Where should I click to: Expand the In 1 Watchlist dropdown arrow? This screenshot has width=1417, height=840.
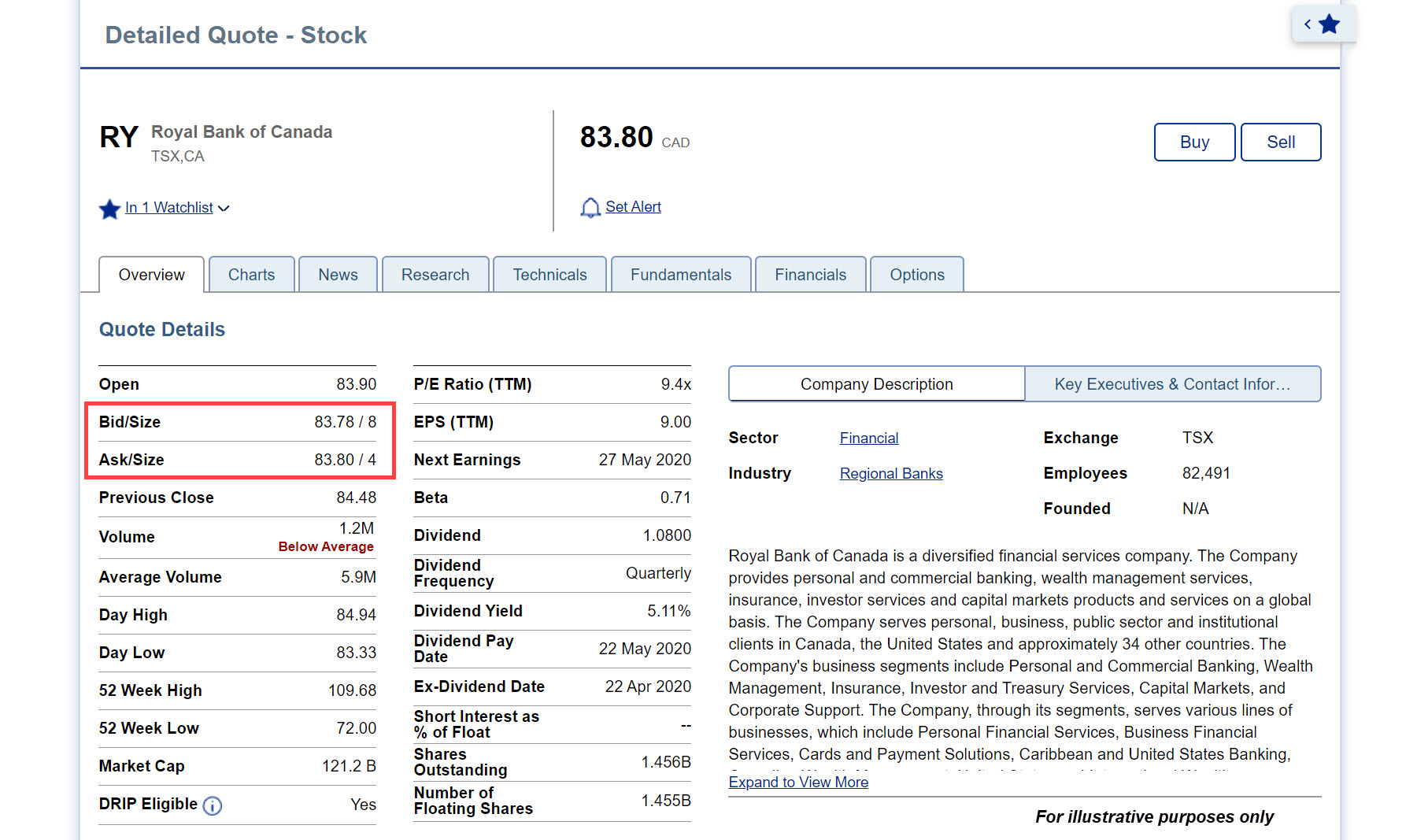(224, 209)
